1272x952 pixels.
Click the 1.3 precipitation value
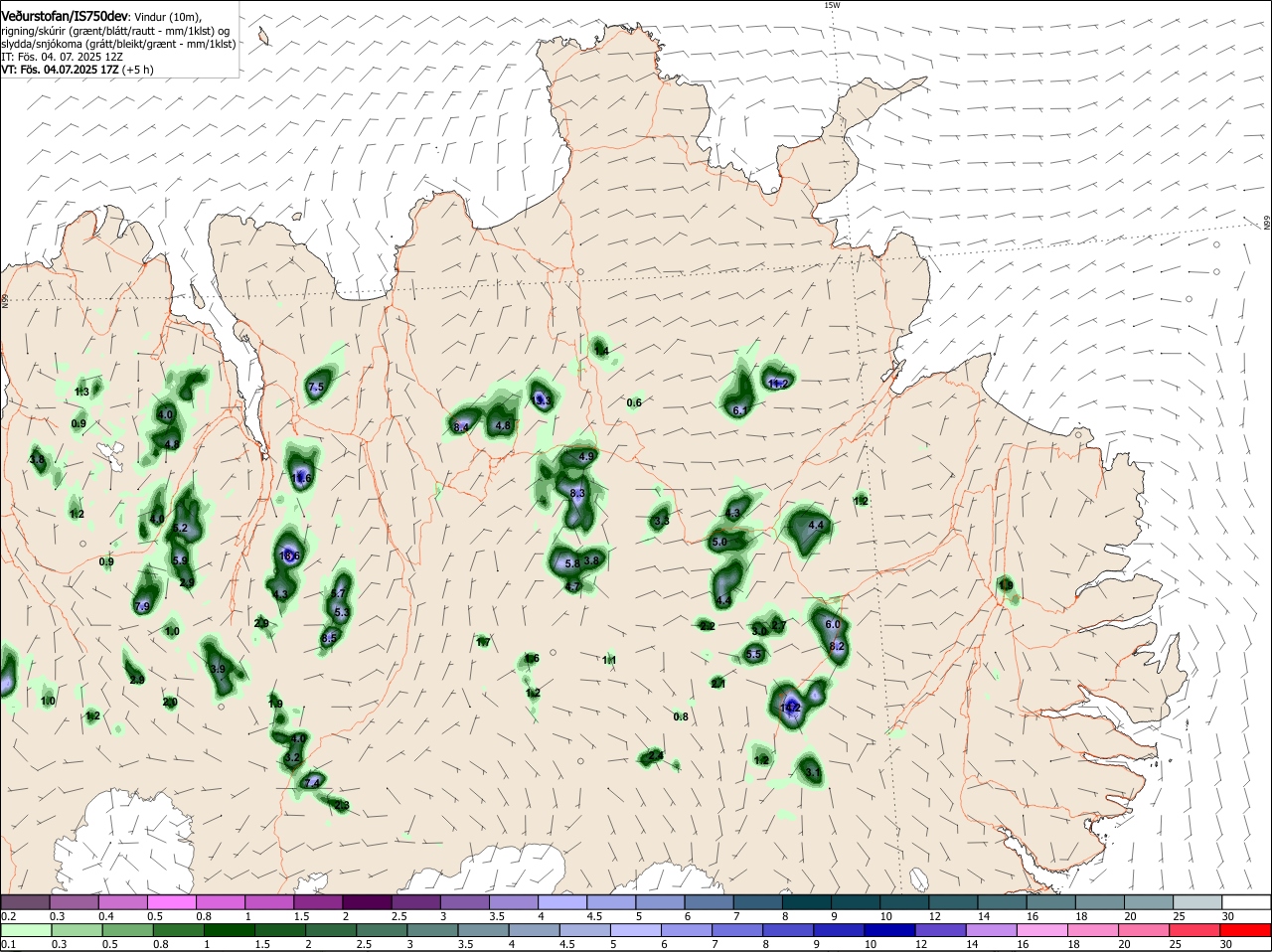pyautogui.click(x=81, y=392)
